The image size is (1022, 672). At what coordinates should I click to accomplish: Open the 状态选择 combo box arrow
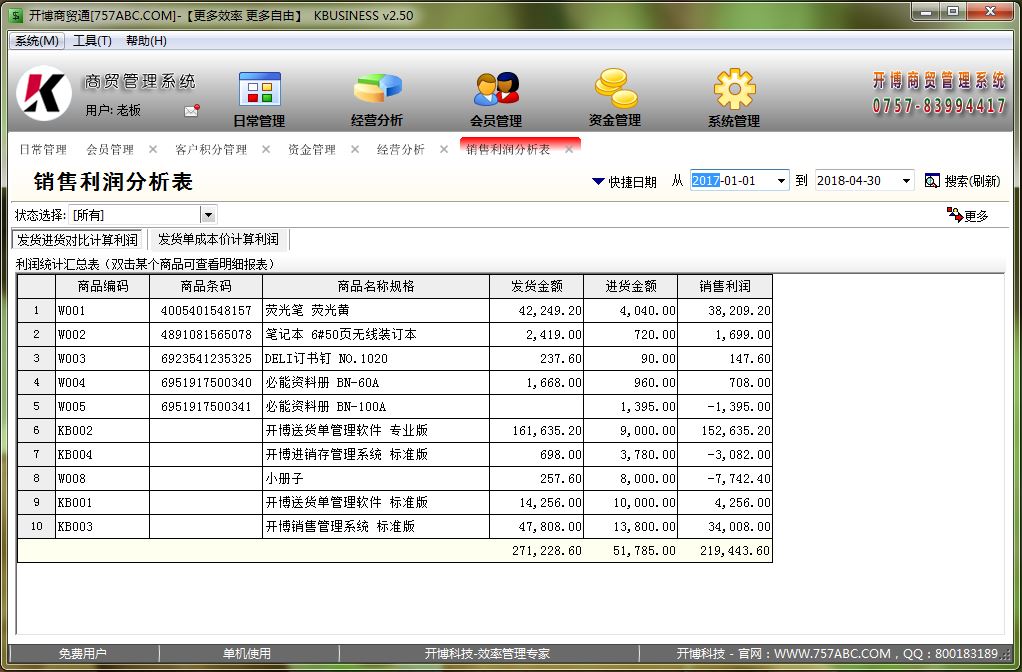208,214
